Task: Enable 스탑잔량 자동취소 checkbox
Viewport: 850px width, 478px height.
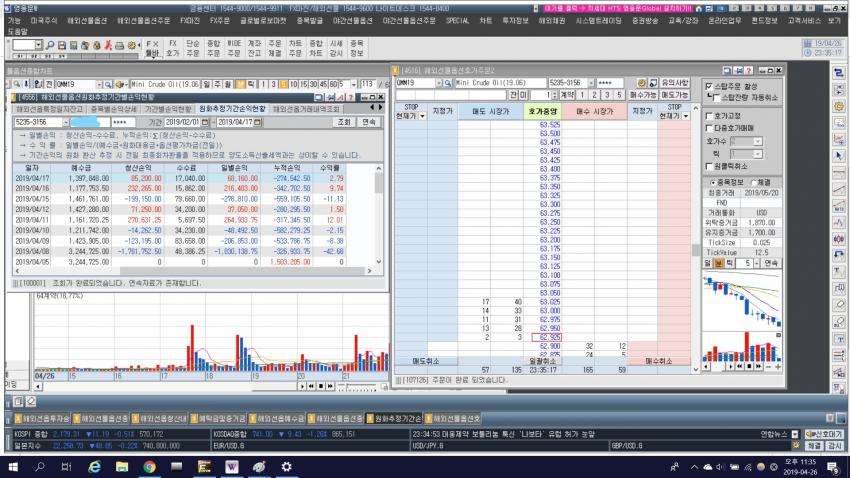Action: [716, 98]
